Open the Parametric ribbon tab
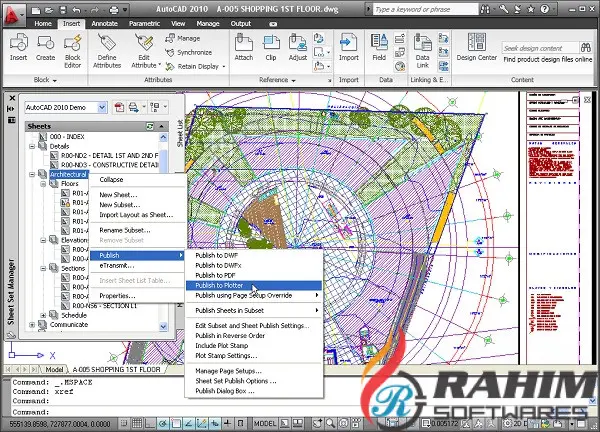Viewport: 600px width, 432px height. 144,23
